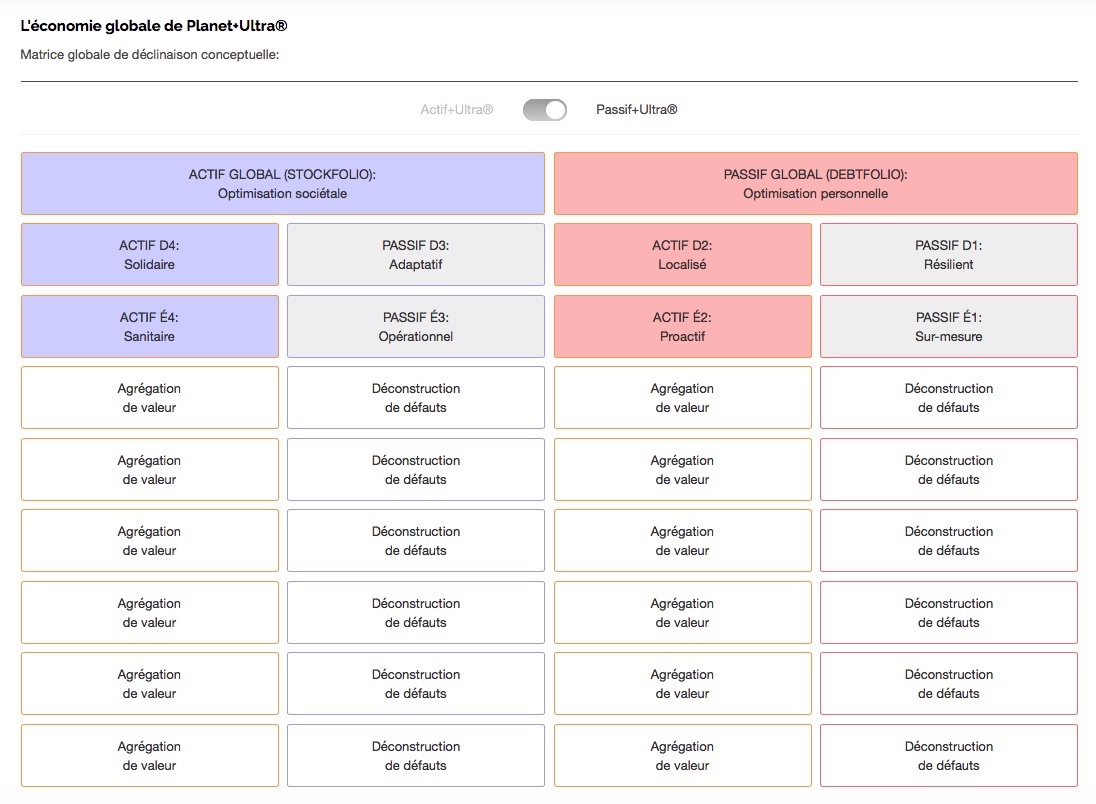Click the Passif+Ultra® label
The width and height of the screenshot is (1096, 804).
[636, 110]
